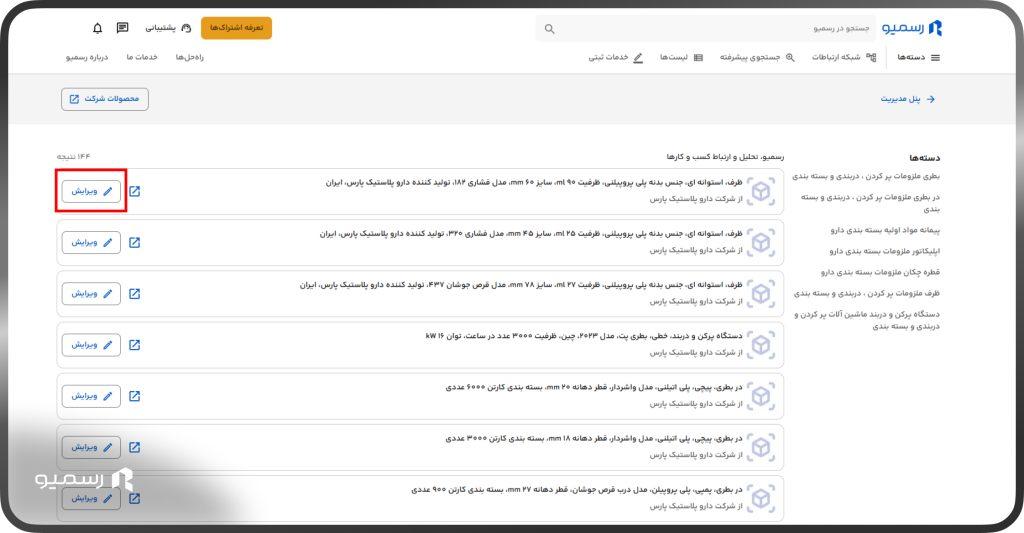Select category 'ظرف ملزومات پر کردن ، دربندی'

point(867,293)
